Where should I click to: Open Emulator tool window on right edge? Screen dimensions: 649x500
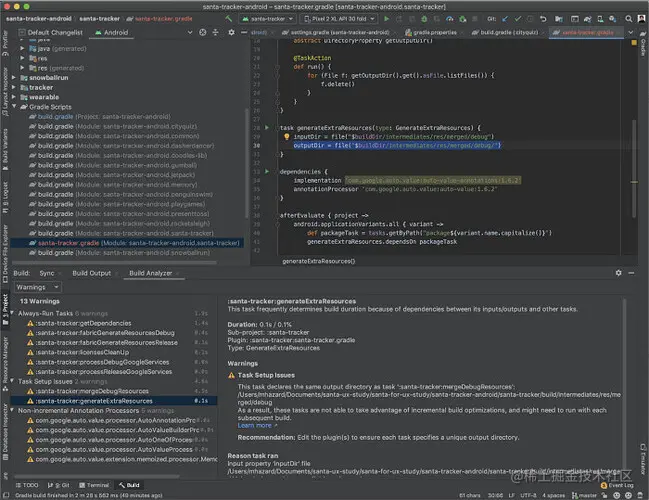tap(643, 459)
